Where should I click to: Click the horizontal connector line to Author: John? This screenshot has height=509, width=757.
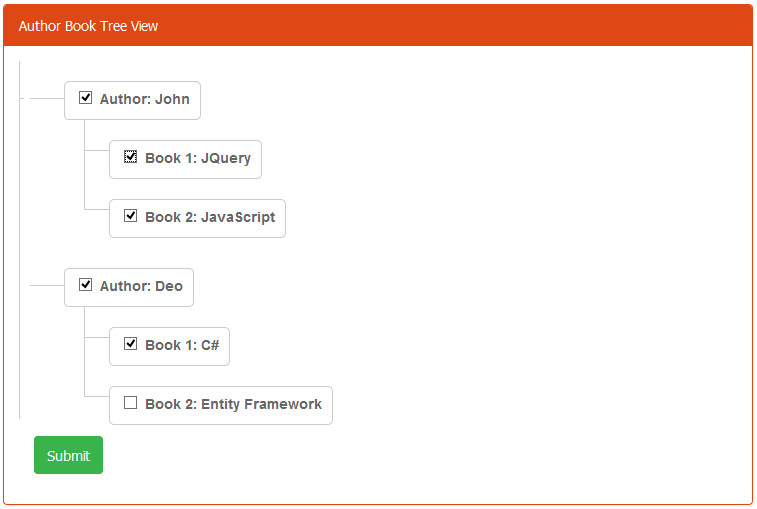pyautogui.click(x=46, y=99)
